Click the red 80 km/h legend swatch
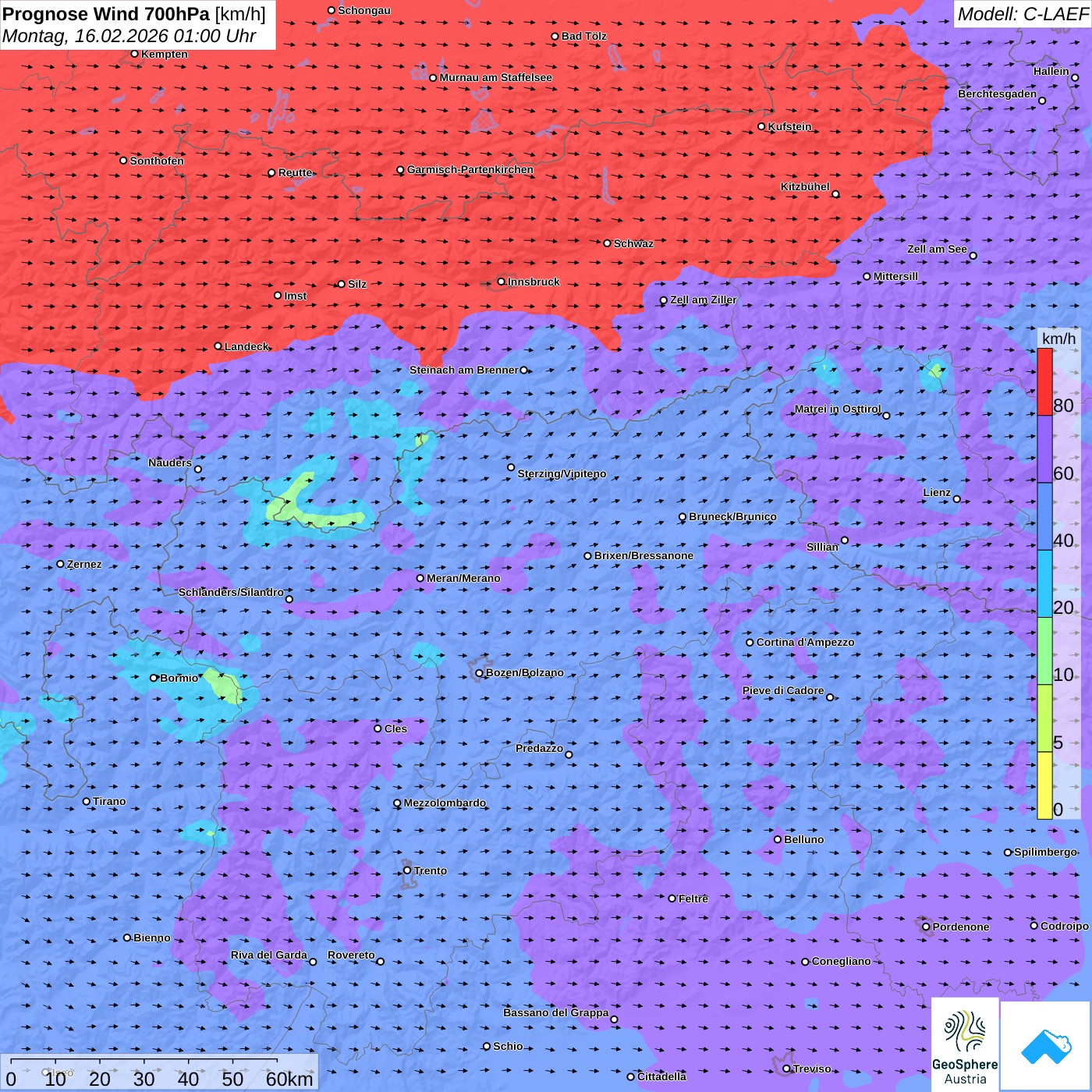This screenshot has width=1092, height=1092. 1044,382
